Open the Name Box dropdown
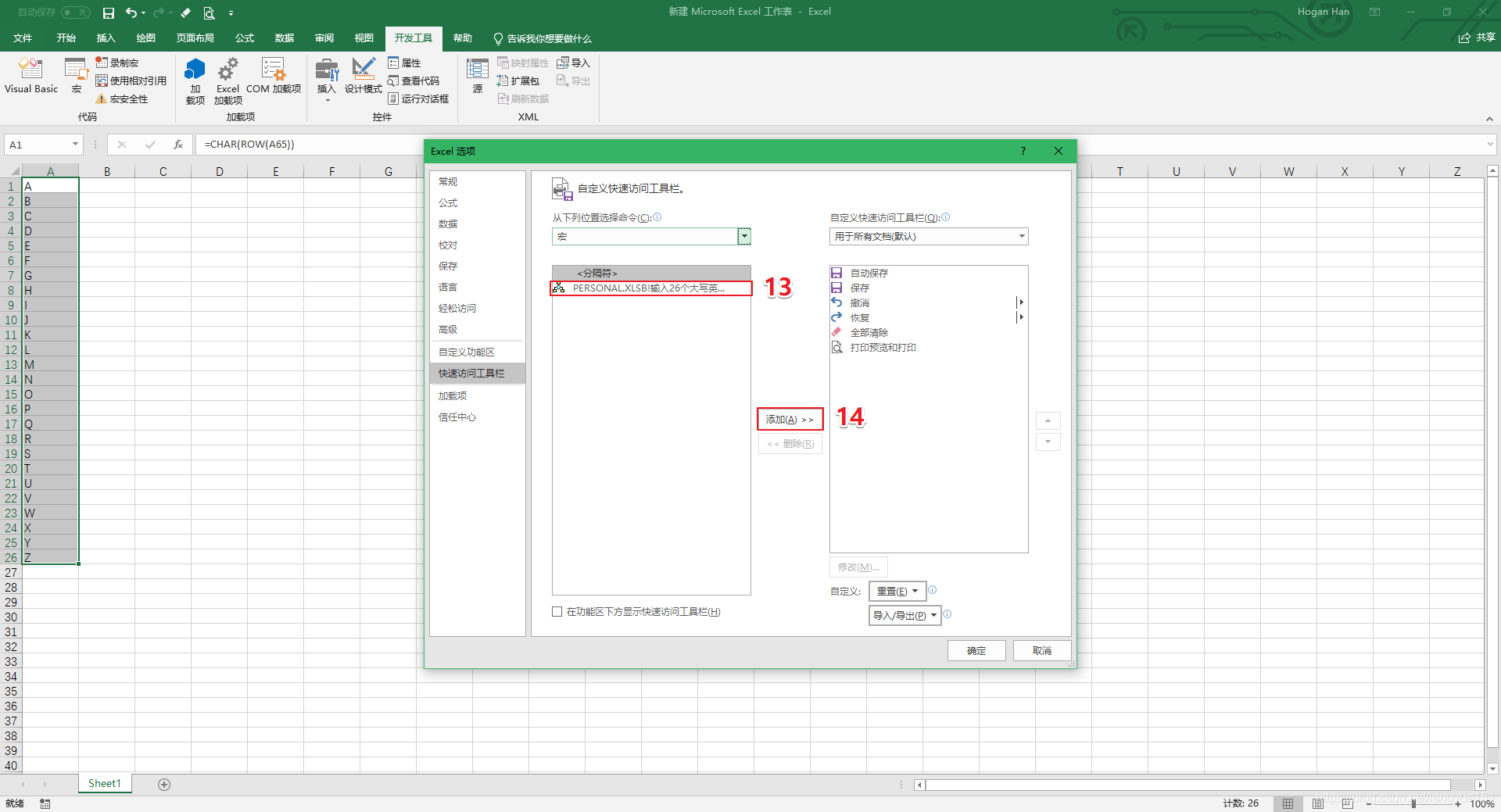The image size is (1501, 812). click(75, 144)
